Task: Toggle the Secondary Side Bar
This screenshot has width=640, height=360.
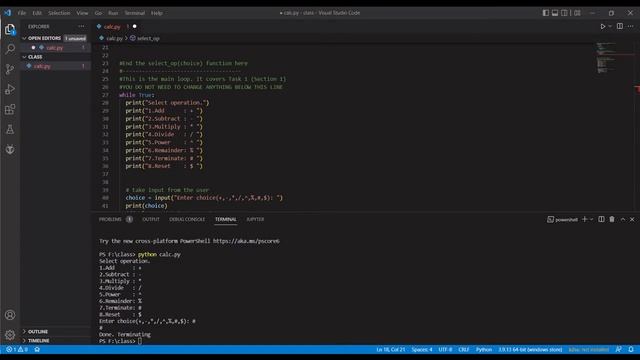Action: tap(564, 13)
